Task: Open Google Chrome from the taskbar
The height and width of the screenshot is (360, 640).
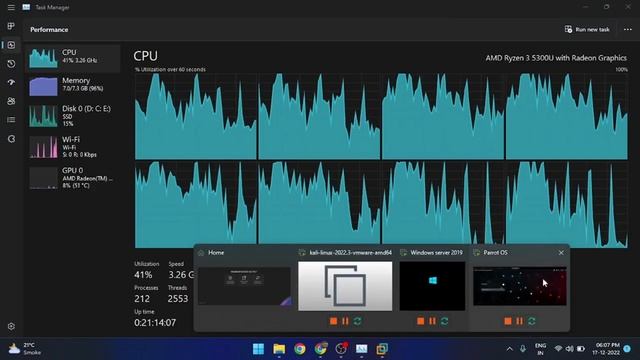Action: (x=300, y=349)
